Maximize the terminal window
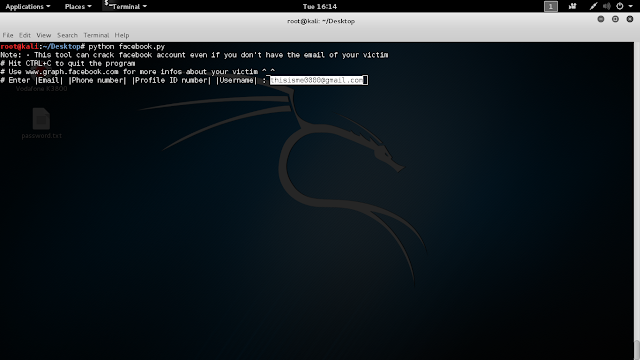 pos(615,19)
